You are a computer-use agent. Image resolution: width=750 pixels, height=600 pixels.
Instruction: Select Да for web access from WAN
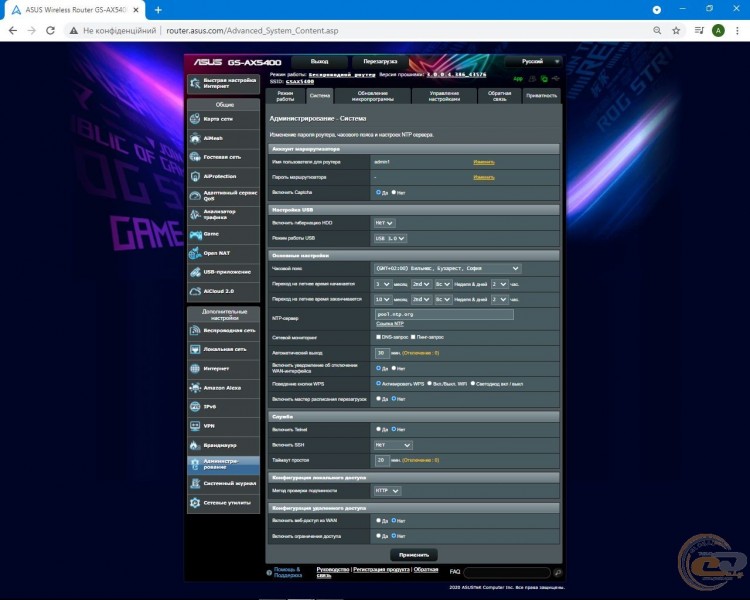(378, 521)
